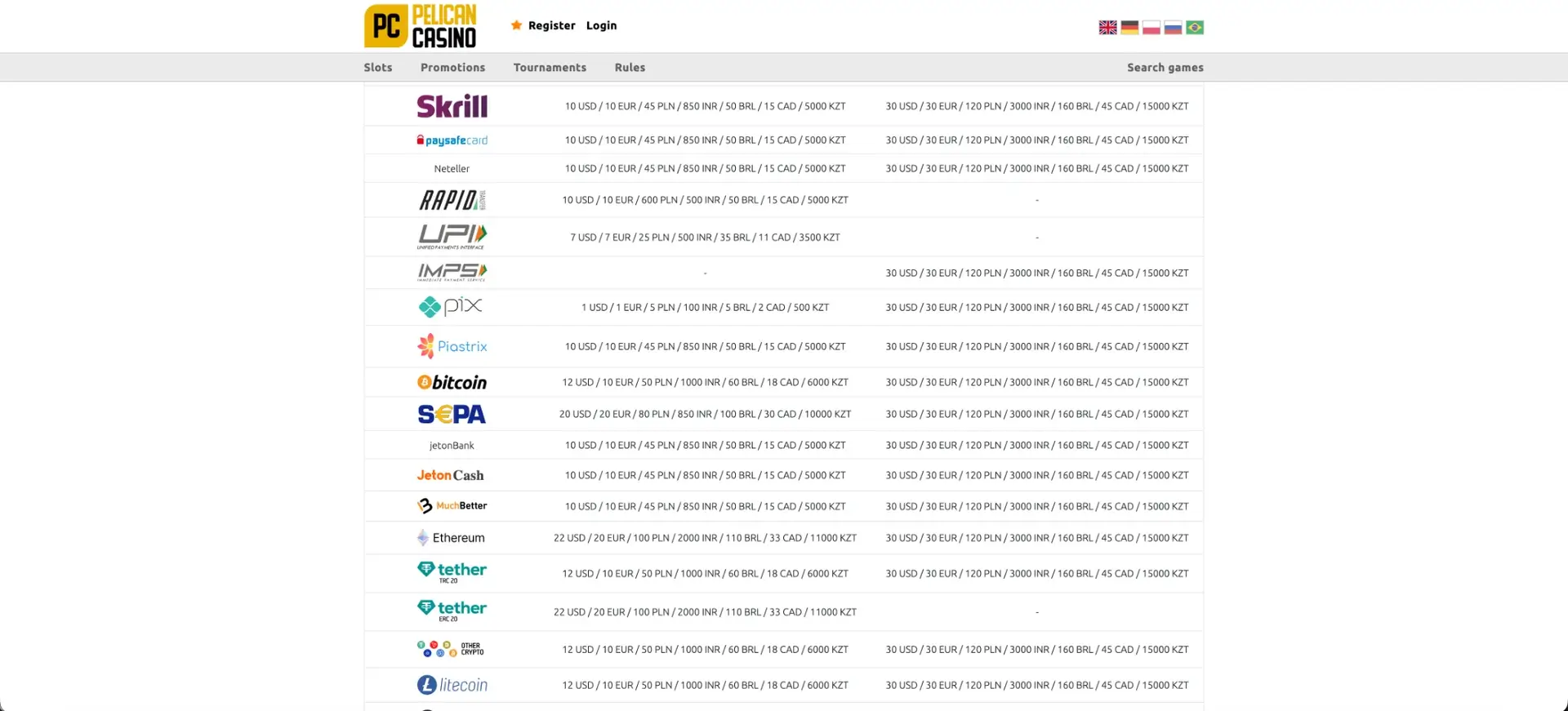Click the SEPA logo

point(452,414)
